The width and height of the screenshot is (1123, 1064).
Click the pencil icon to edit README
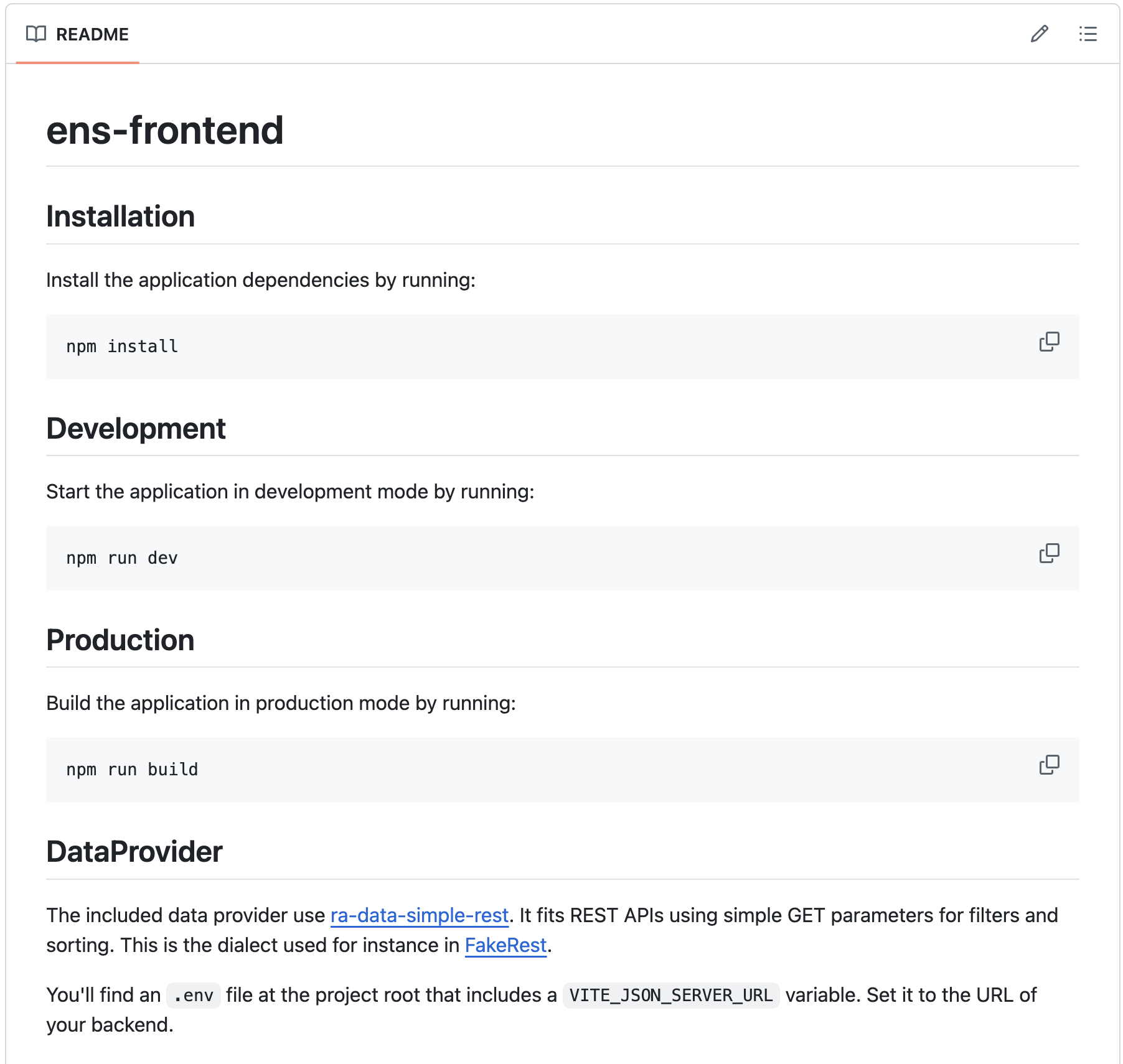pos(1039,34)
